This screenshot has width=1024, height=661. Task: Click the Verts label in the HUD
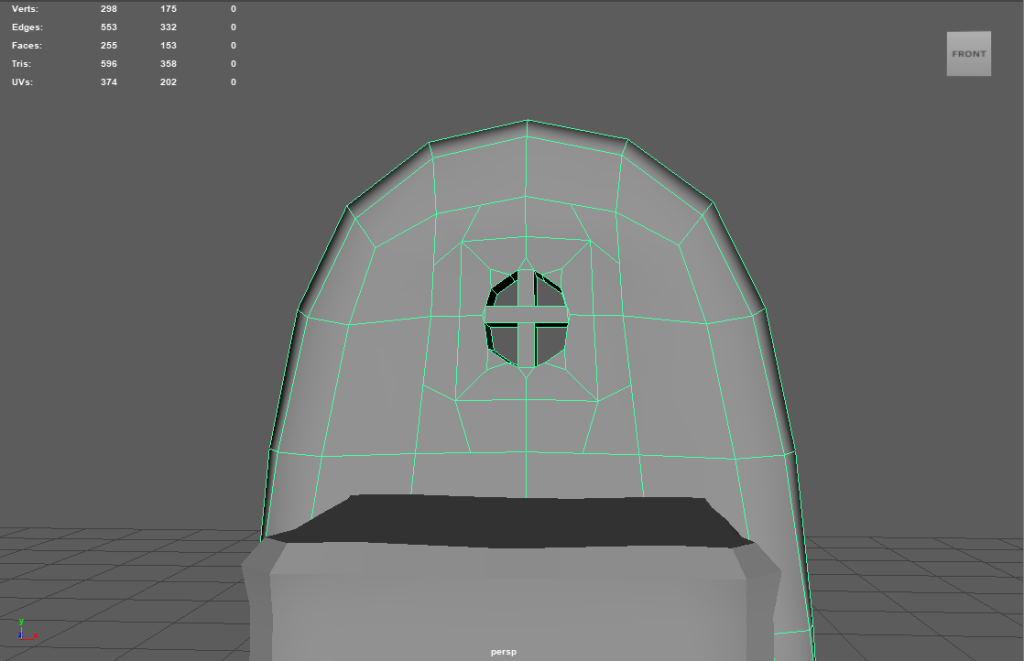(x=25, y=8)
